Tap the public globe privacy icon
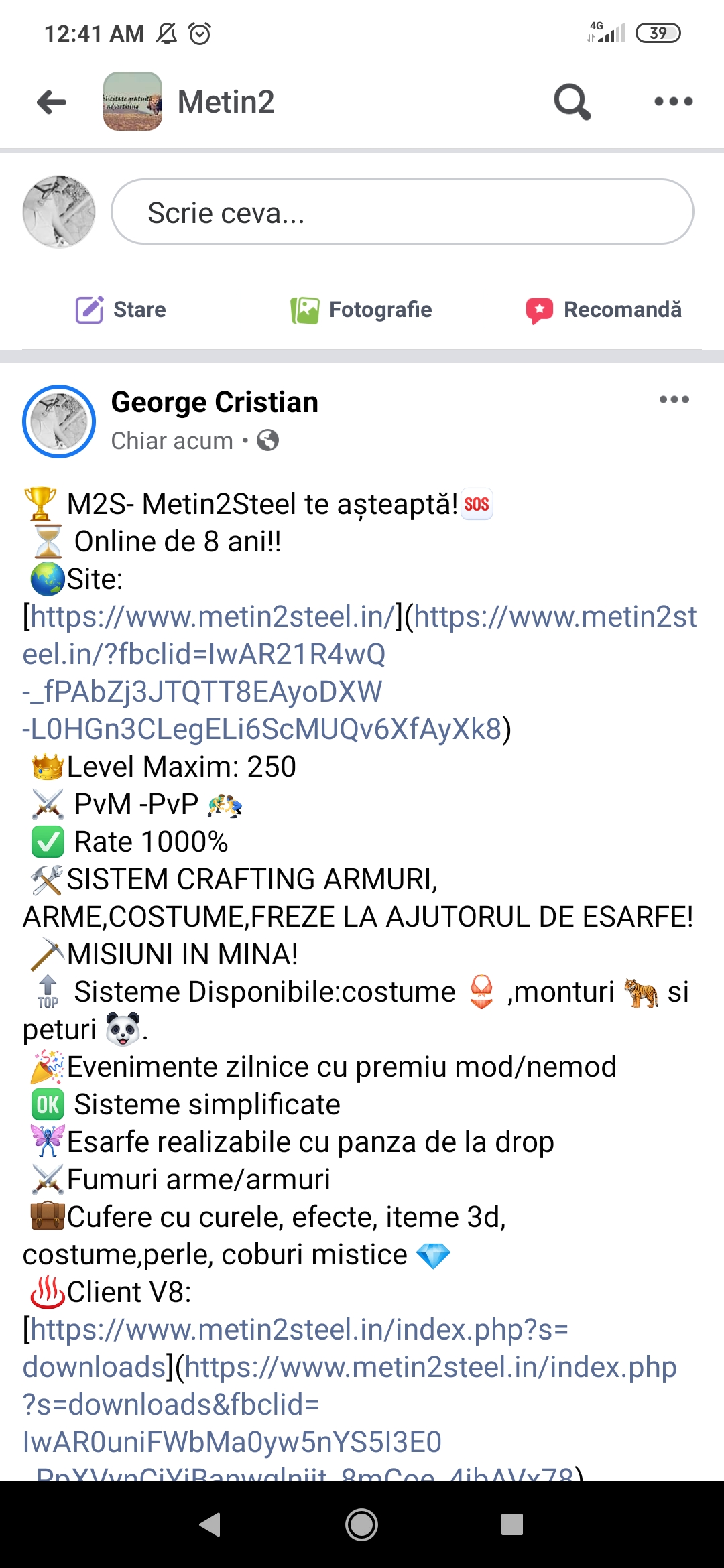Image resolution: width=724 pixels, height=1568 pixels. (268, 440)
